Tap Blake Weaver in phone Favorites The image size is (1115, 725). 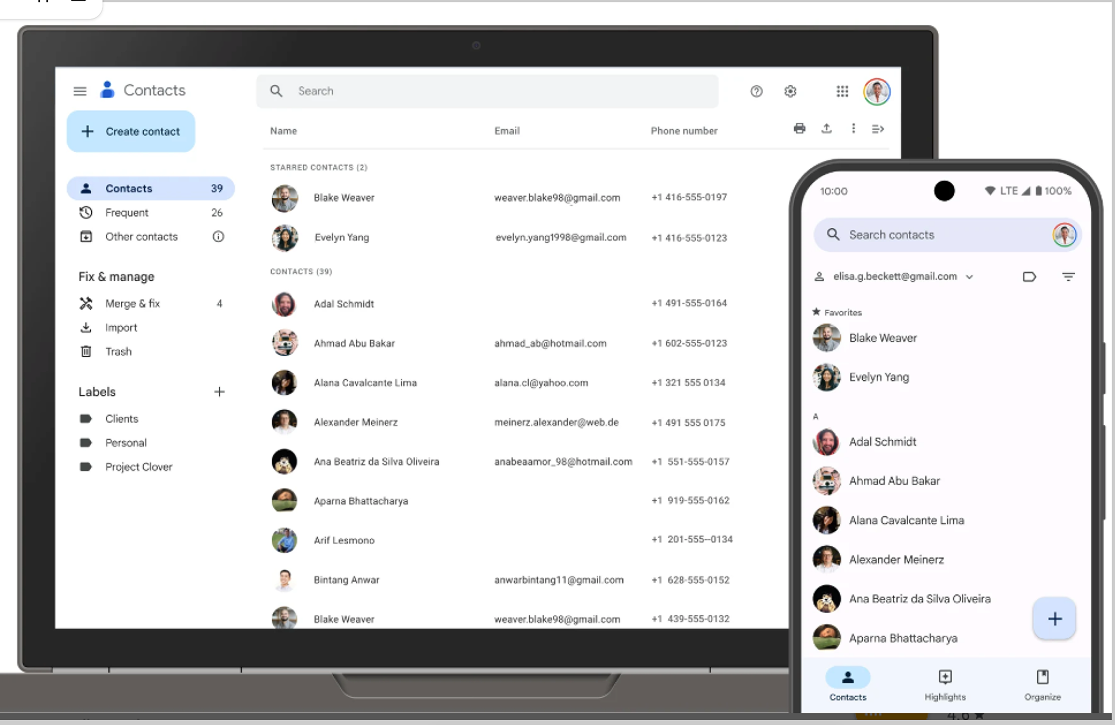click(946, 338)
